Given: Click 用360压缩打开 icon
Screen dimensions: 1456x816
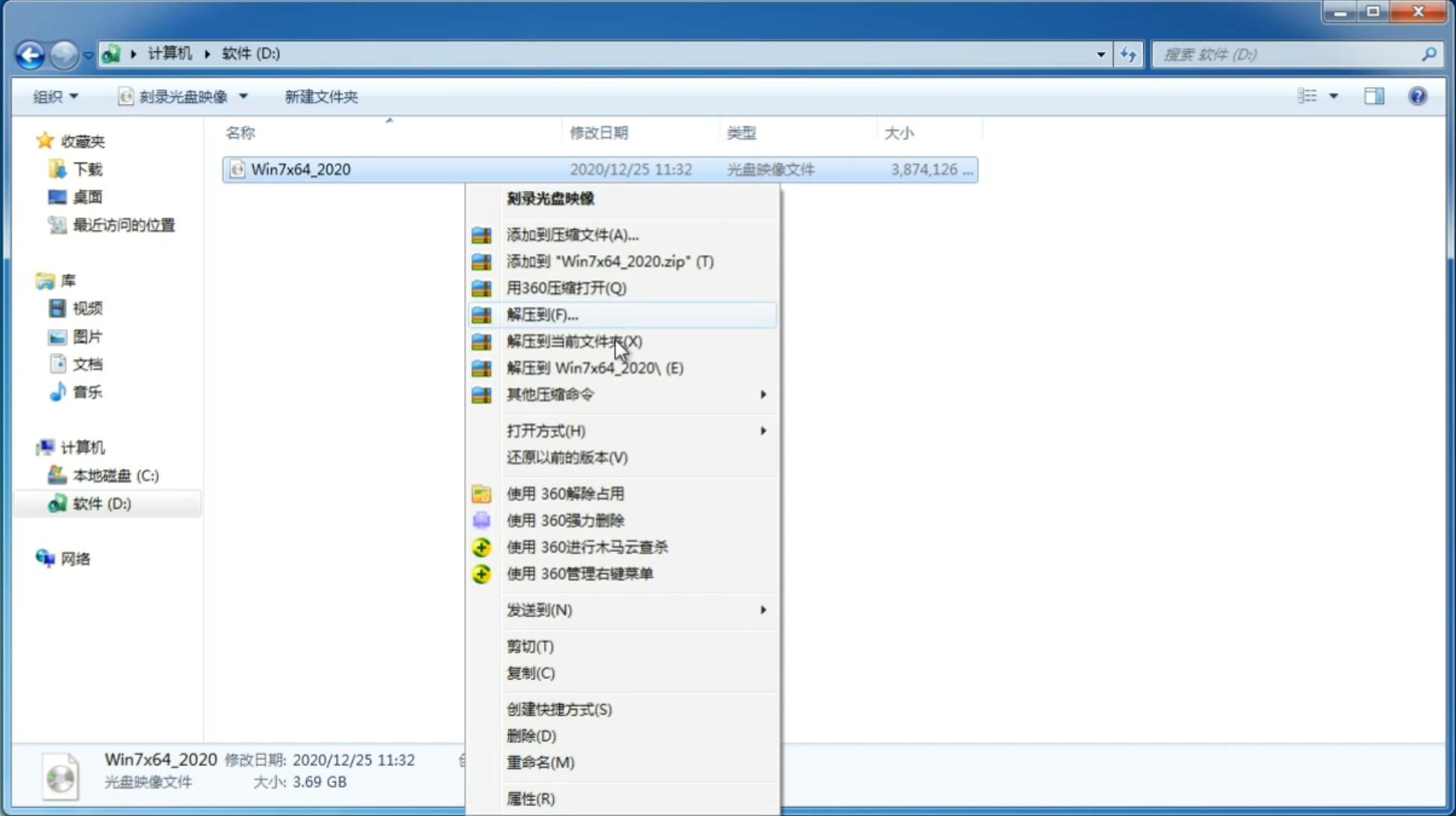Looking at the screenshot, I should (483, 287).
